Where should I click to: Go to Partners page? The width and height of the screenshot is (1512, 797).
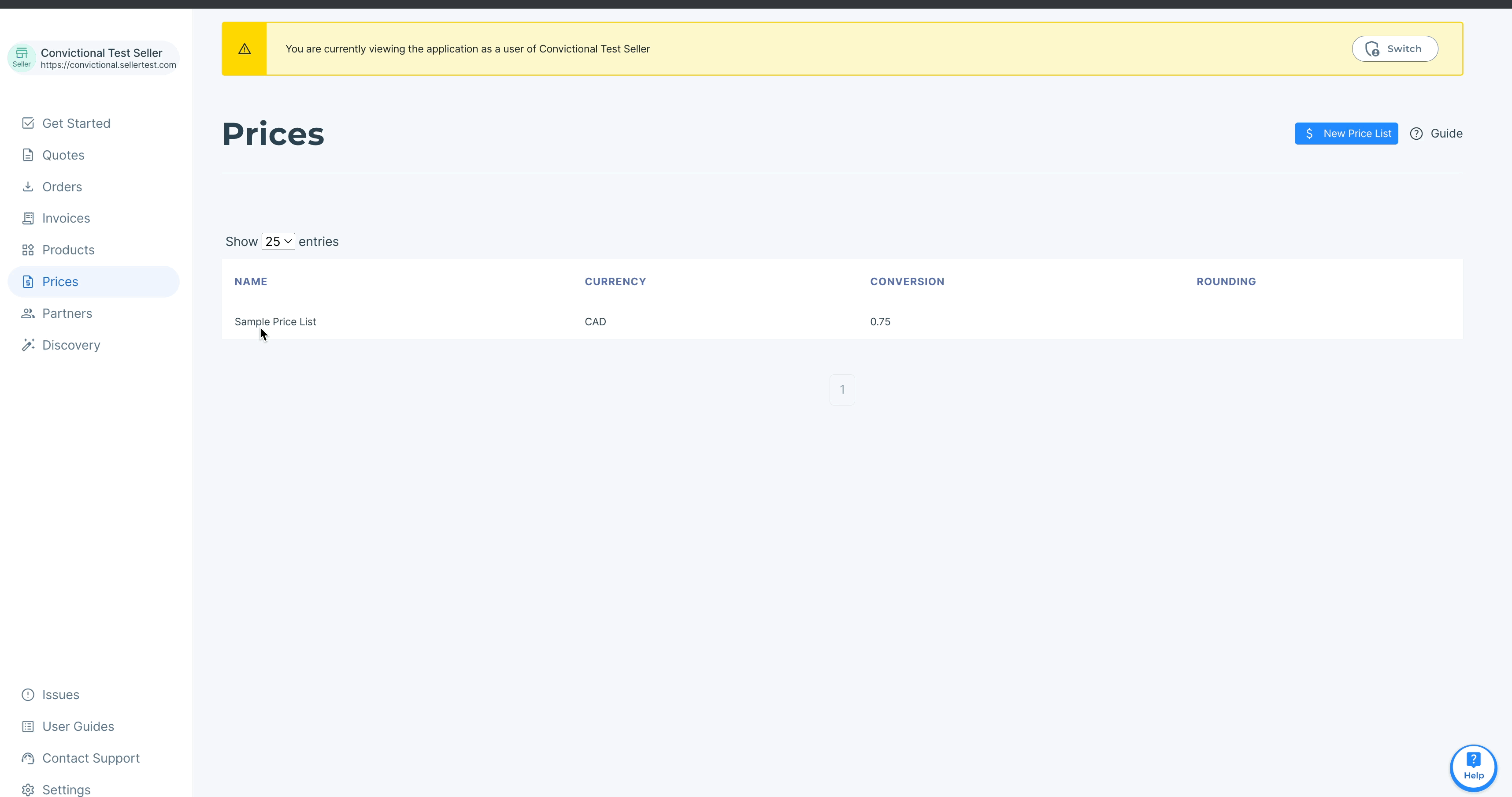(93, 313)
